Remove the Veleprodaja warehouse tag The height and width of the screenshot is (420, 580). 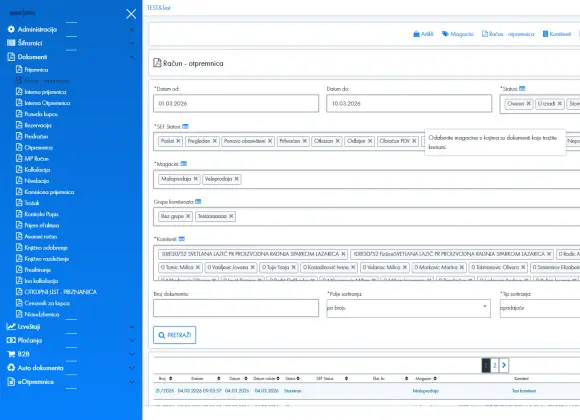(x=236, y=179)
